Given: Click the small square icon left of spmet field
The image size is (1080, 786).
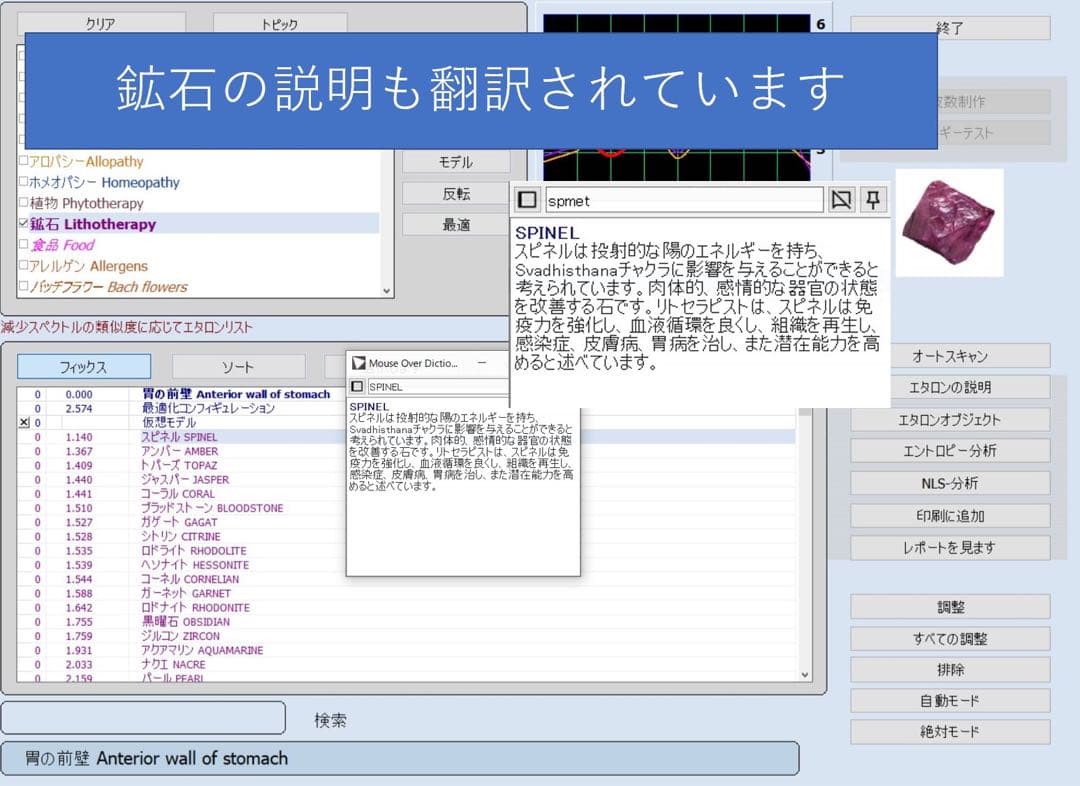Looking at the screenshot, I should click(527, 199).
